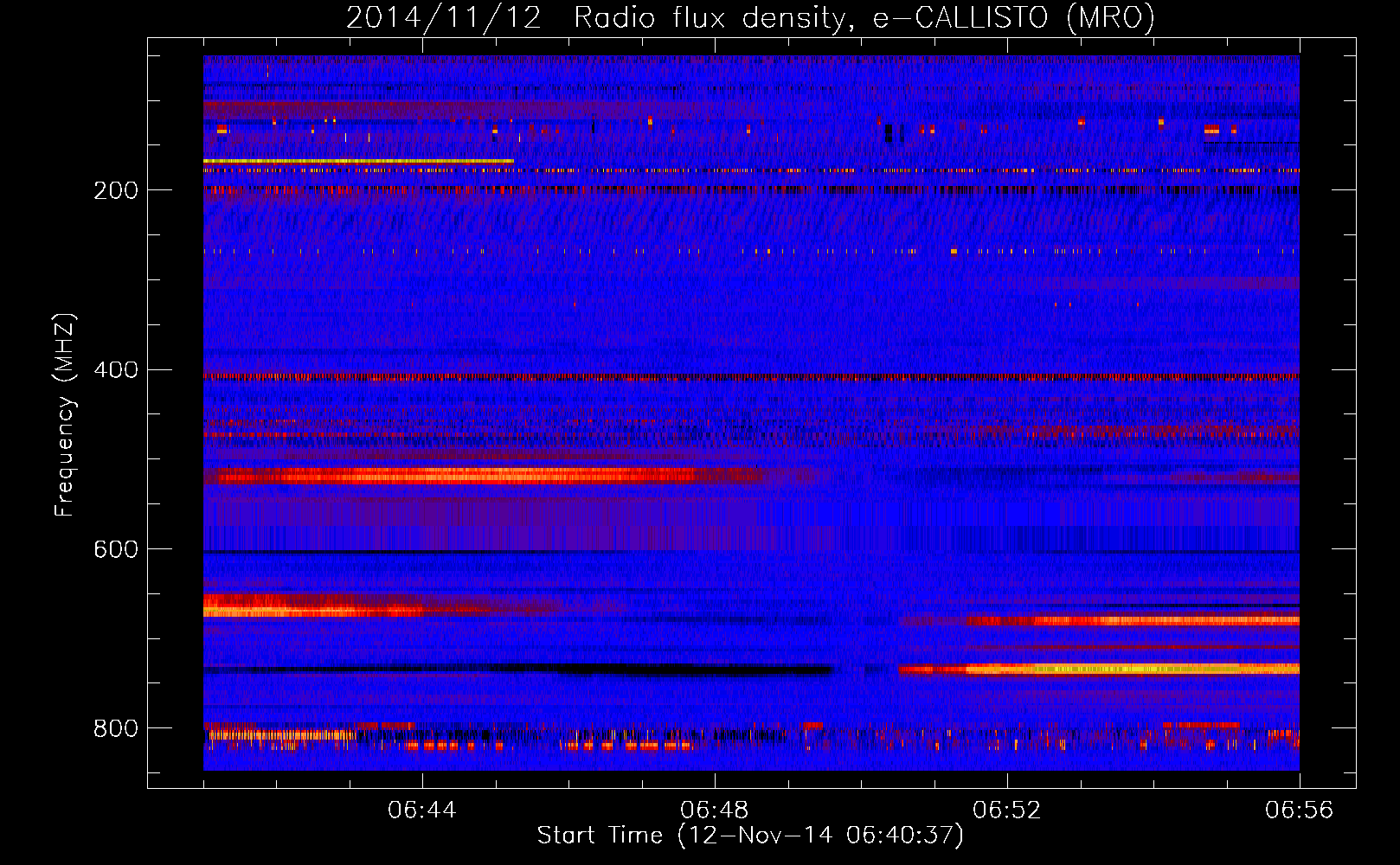The width and height of the screenshot is (1400, 865).
Task: Select the 'Frequency (MHZ)' axis label
Action: 65,414
